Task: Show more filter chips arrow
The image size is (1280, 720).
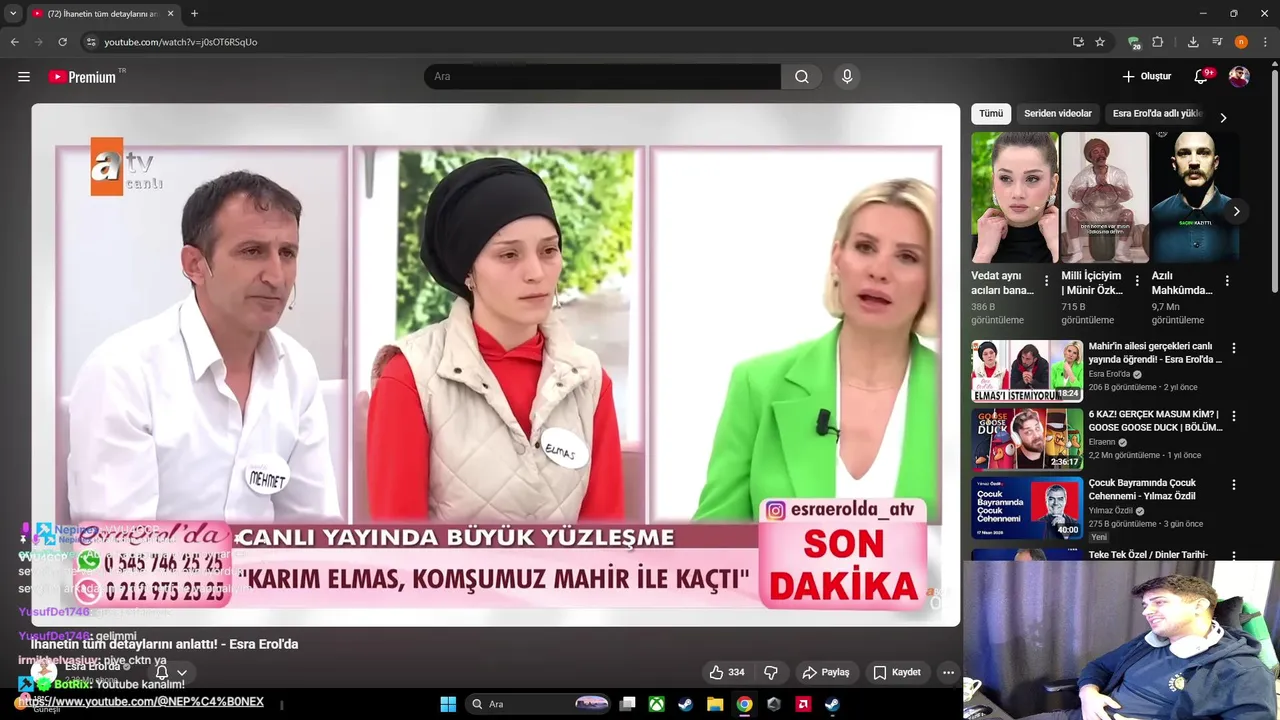Action: (1222, 117)
